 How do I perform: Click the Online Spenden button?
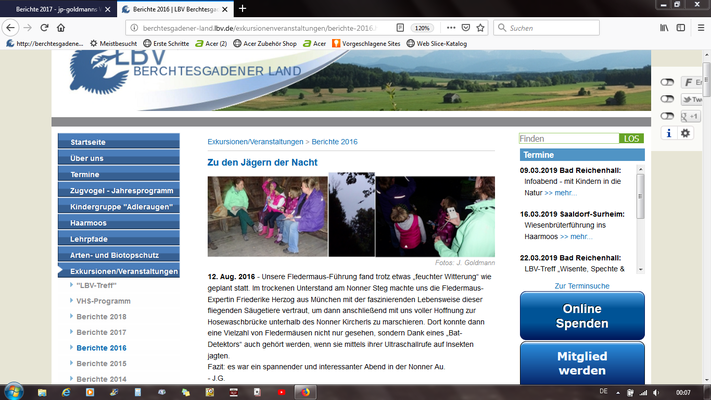click(582, 316)
